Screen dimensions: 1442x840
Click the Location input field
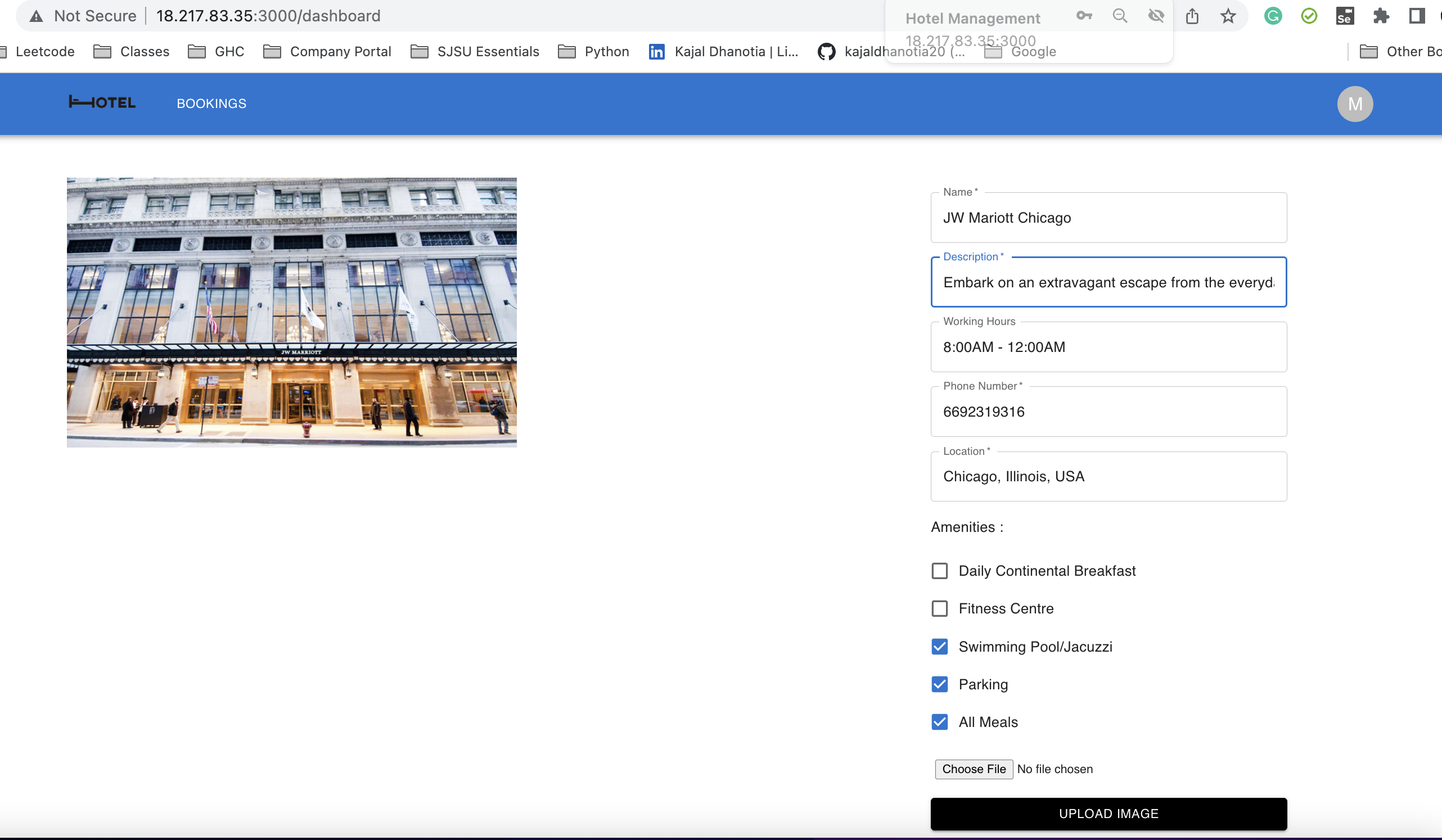coord(1108,476)
